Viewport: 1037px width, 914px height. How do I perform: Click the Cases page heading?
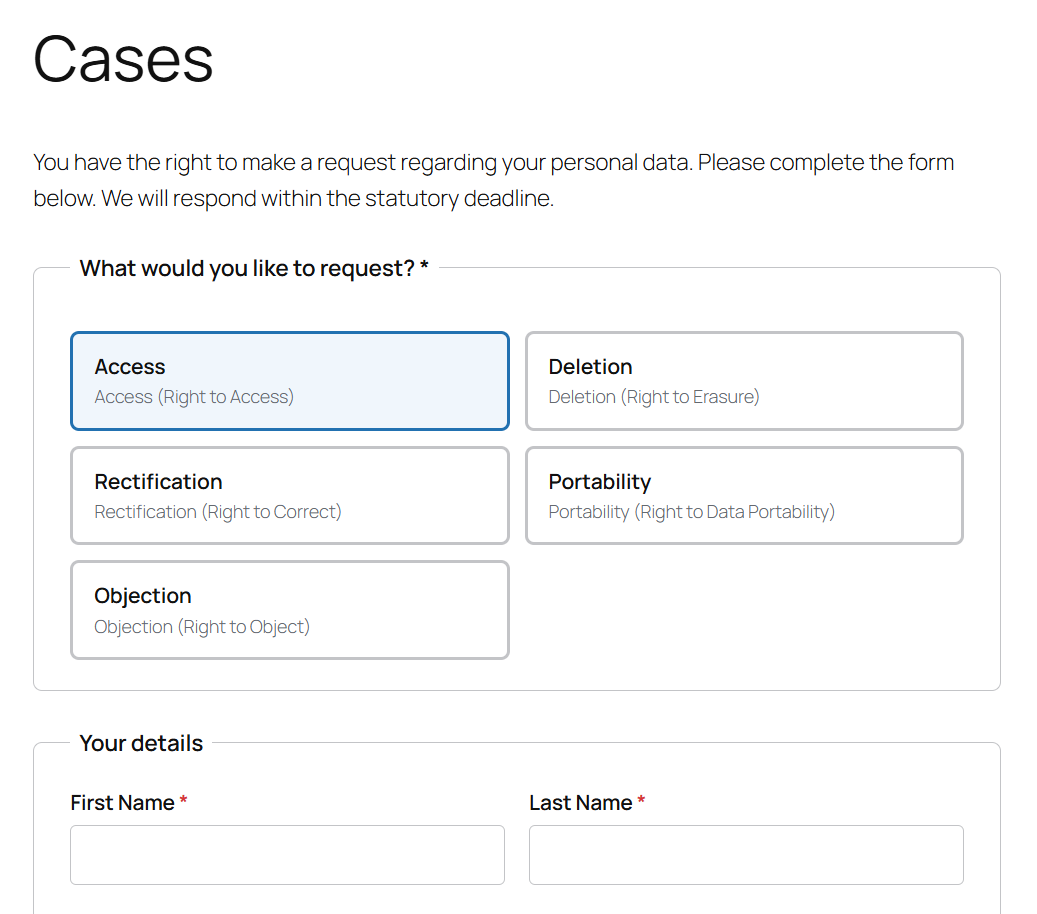[123, 58]
